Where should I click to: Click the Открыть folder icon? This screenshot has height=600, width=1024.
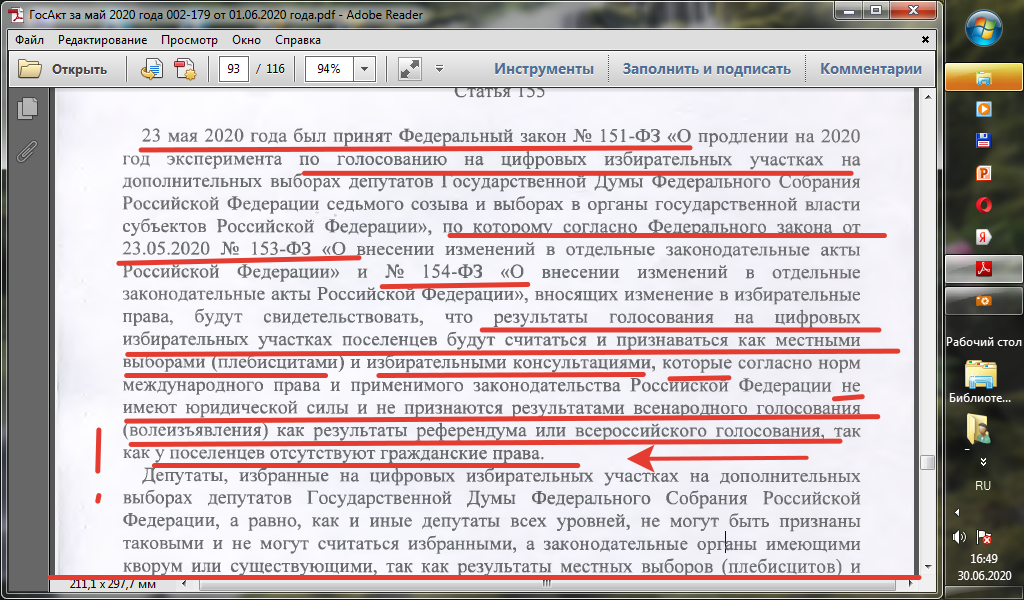(30, 69)
